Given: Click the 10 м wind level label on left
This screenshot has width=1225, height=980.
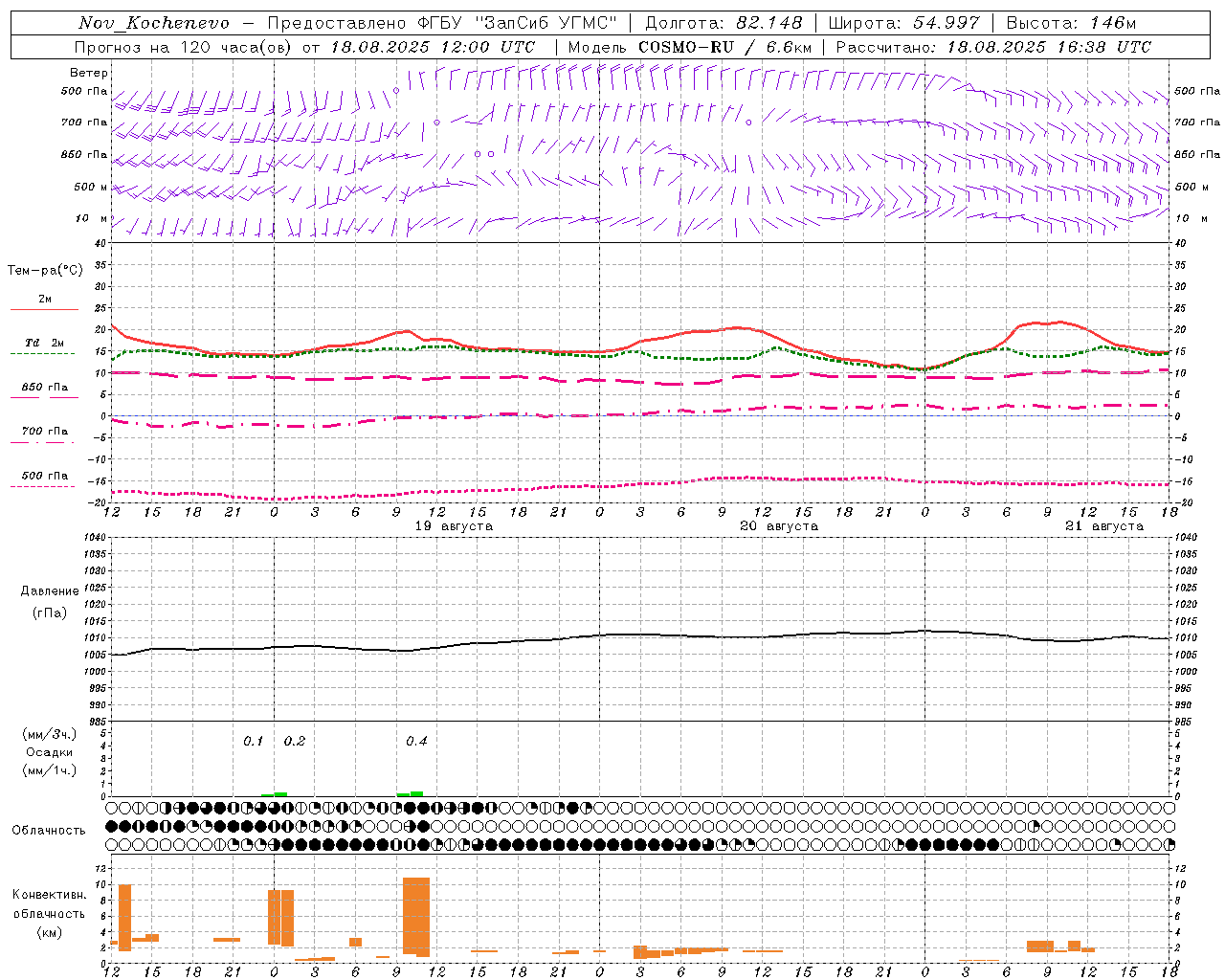Looking at the screenshot, I should coord(91,218).
